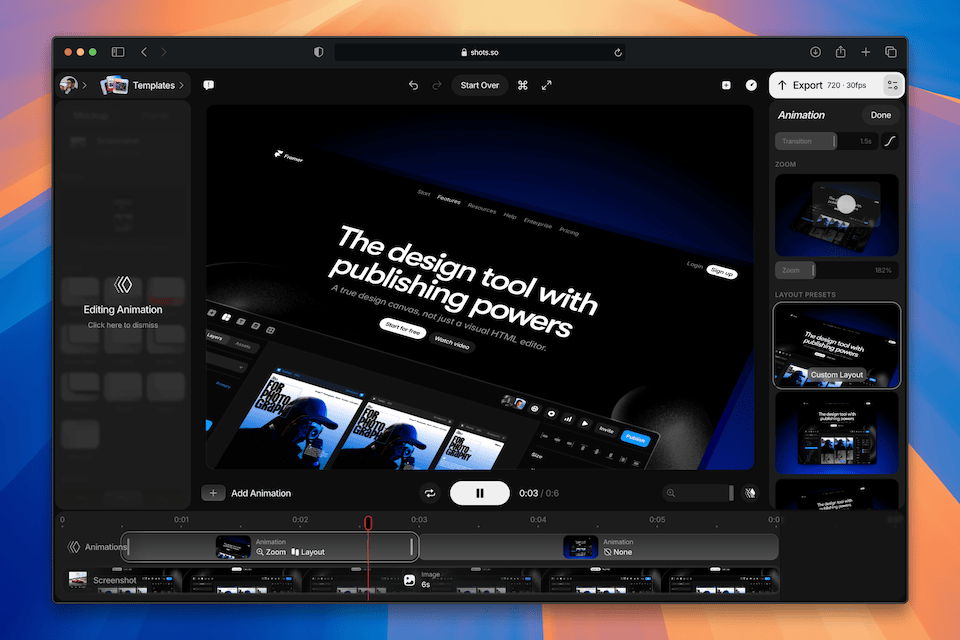Open the workspace switcher chevron beside the avatar
The height and width of the screenshot is (640, 960).
[84, 85]
